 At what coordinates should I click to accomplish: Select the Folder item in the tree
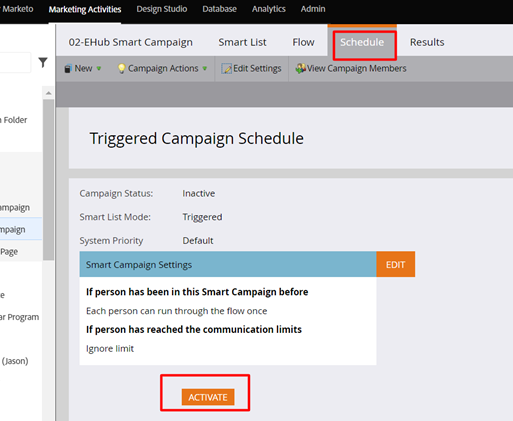pyautogui.click(x=15, y=120)
